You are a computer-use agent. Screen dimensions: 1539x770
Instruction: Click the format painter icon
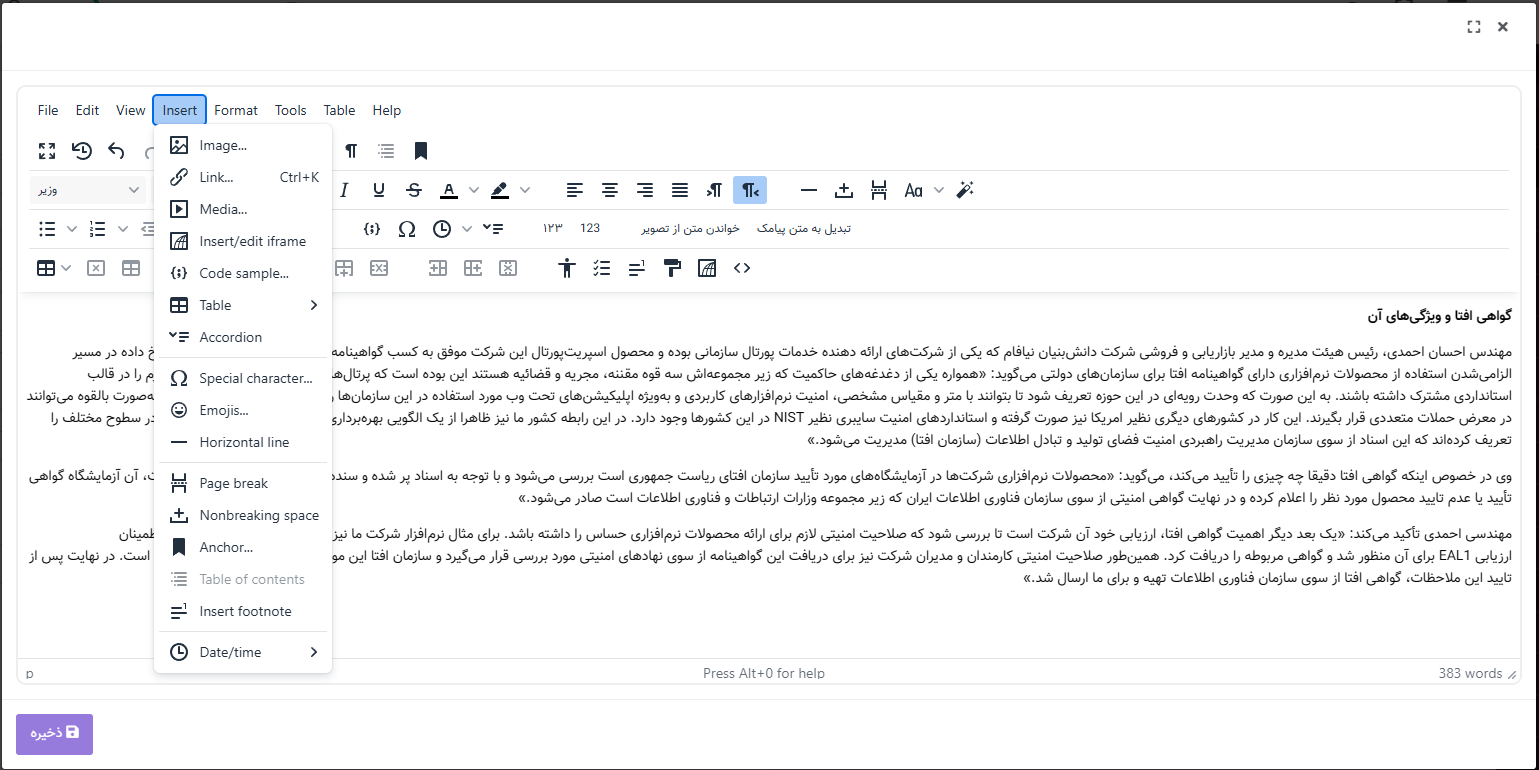click(x=672, y=268)
